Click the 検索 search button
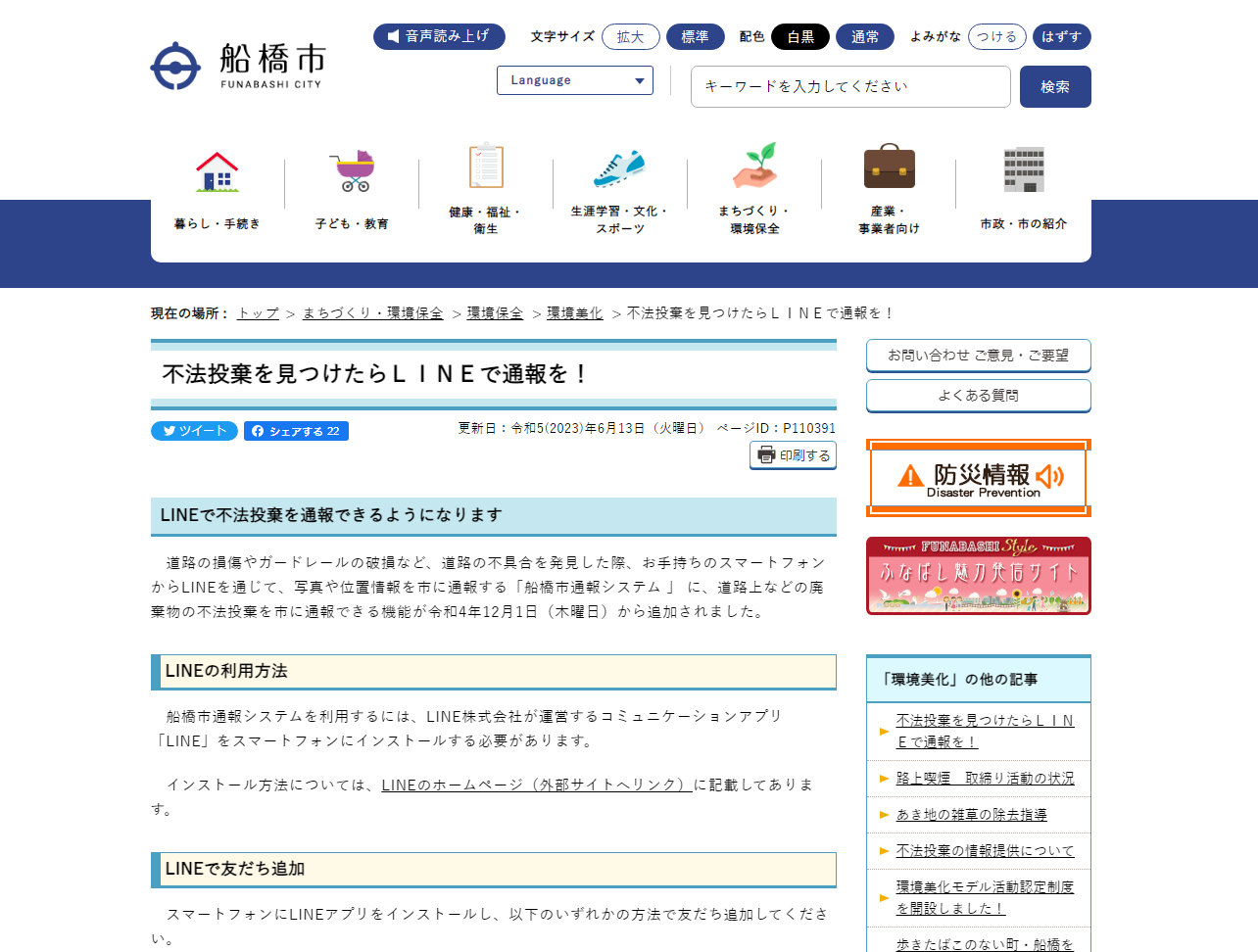This screenshot has width=1258, height=952. pyautogui.click(x=1055, y=87)
